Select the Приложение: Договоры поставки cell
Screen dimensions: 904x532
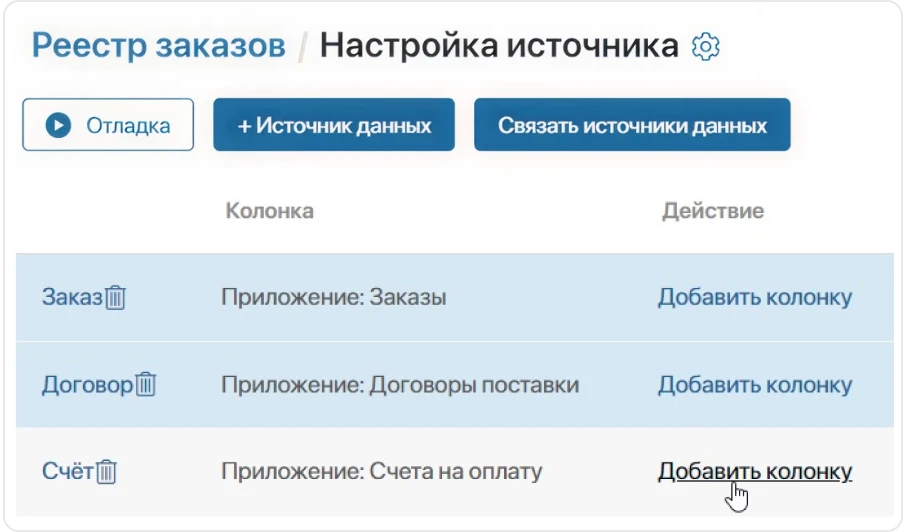399,385
